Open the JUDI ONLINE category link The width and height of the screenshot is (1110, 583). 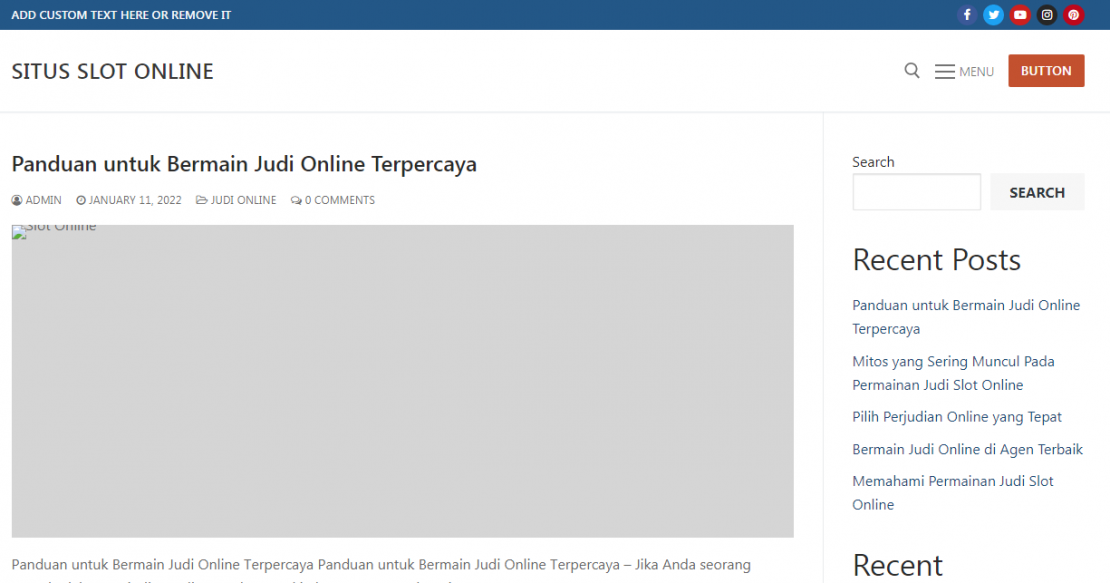coord(243,200)
